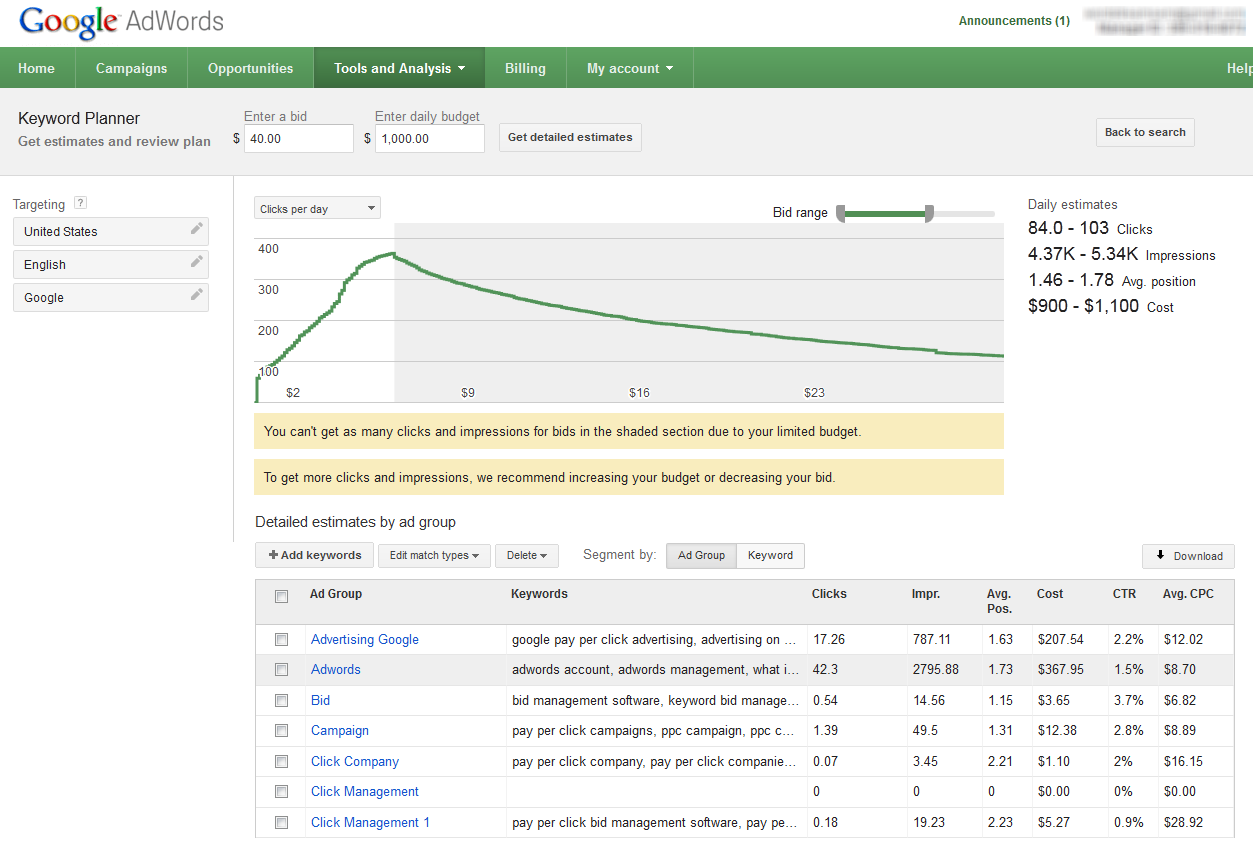Check the Click Management row checkbox
This screenshot has height=842, width=1253.
(x=282, y=792)
